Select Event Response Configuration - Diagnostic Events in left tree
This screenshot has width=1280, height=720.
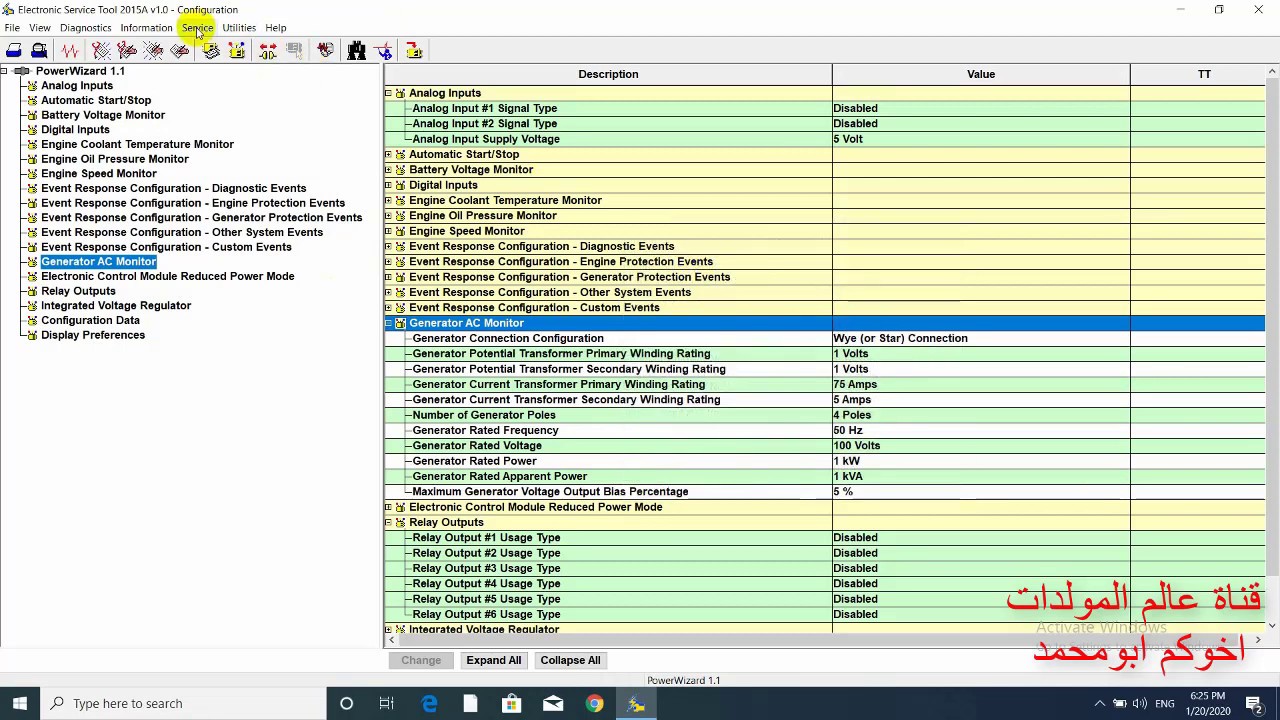[173, 188]
